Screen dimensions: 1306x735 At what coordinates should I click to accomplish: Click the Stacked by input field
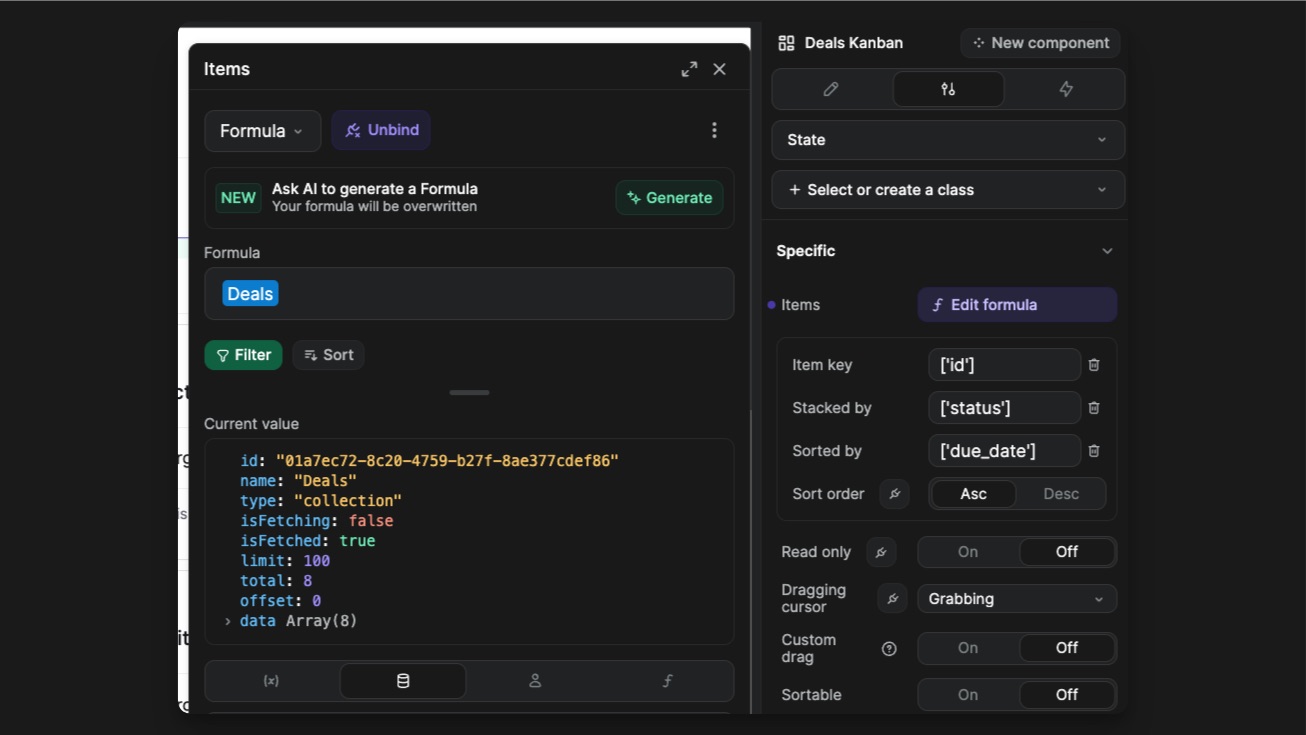pyautogui.click(x=1004, y=408)
